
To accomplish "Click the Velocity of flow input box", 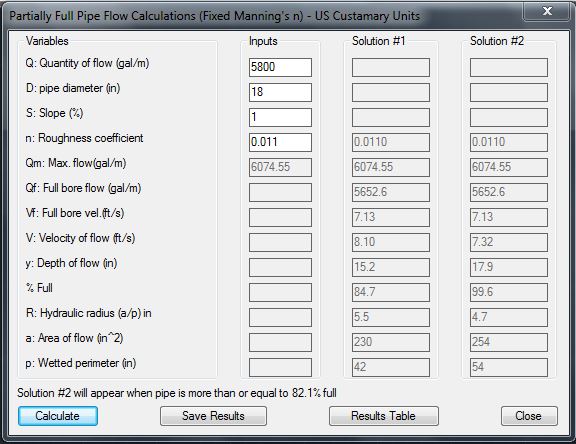I will [280, 242].
